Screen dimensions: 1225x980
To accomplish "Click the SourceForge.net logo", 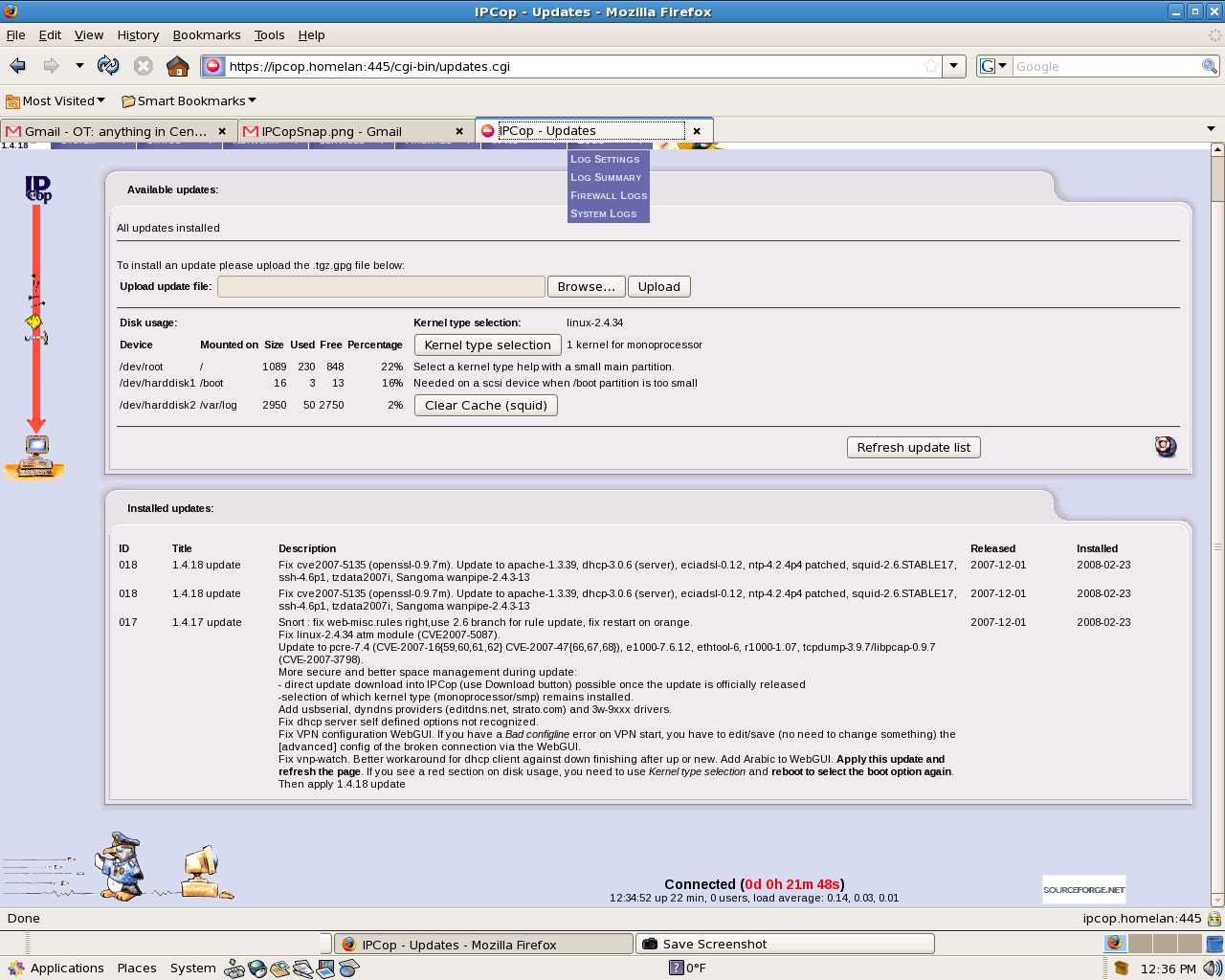I will [1084, 889].
